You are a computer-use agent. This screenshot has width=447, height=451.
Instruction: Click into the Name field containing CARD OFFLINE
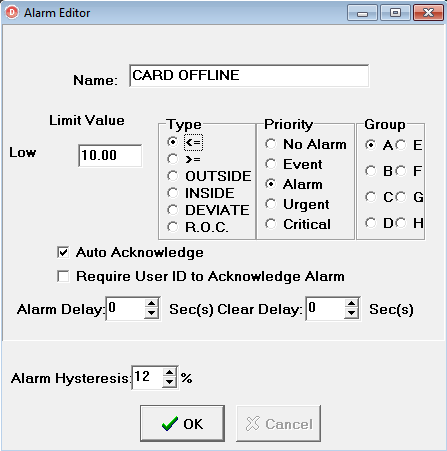point(249,76)
